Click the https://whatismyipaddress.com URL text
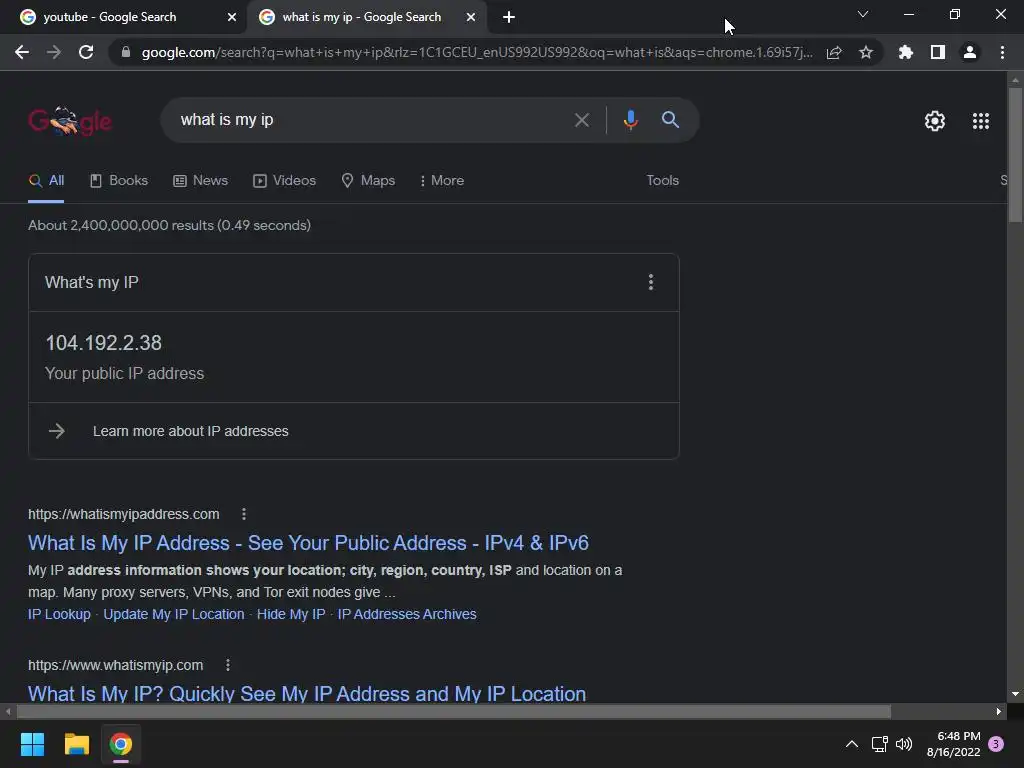The width and height of the screenshot is (1024, 768). click(123, 514)
